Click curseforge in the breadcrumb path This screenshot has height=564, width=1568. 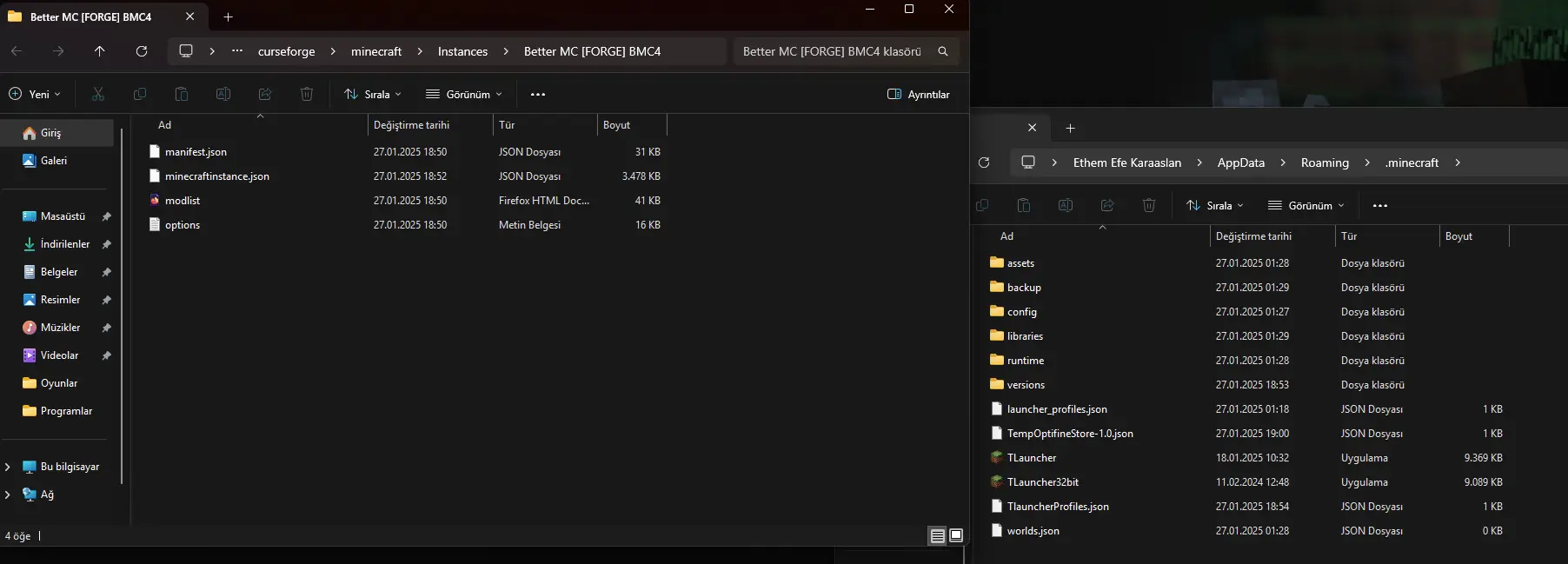click(x=286, y=51)
